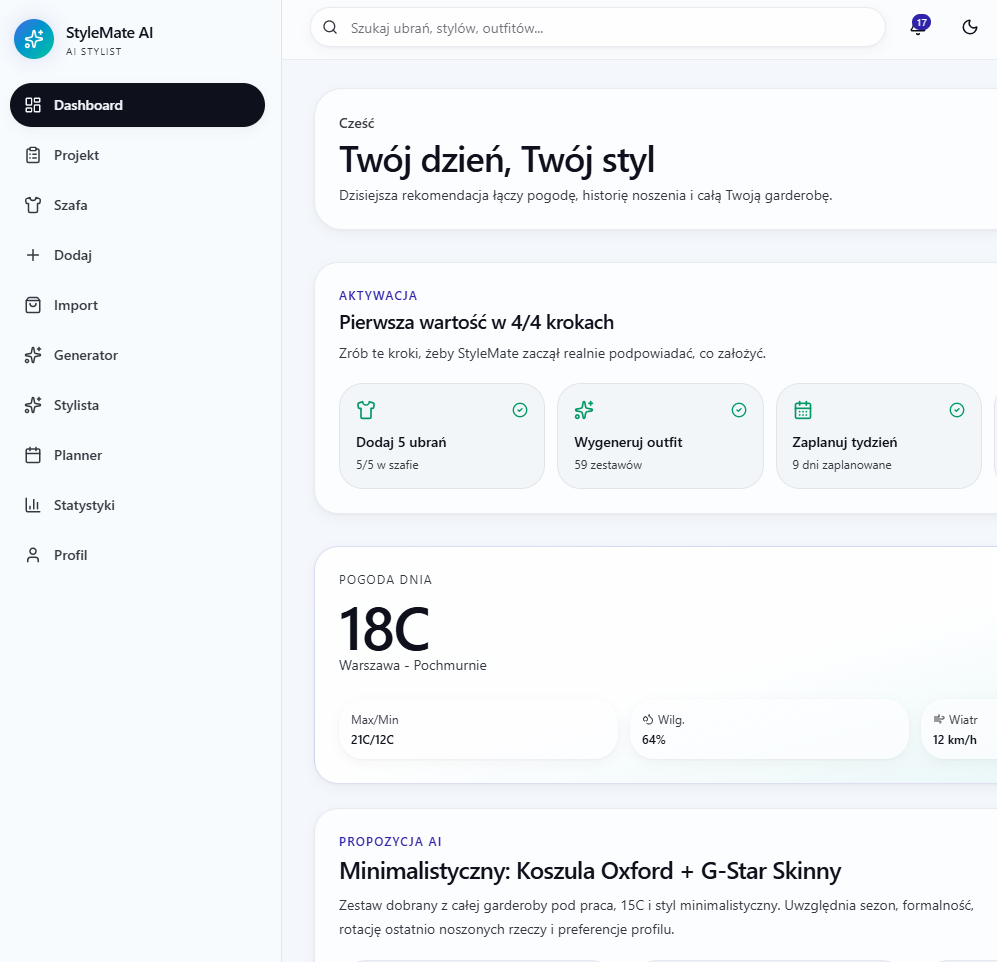Open Planner label in sidebar
The height and width of the screenshot is (962, 997).
[x=78, y=455]
